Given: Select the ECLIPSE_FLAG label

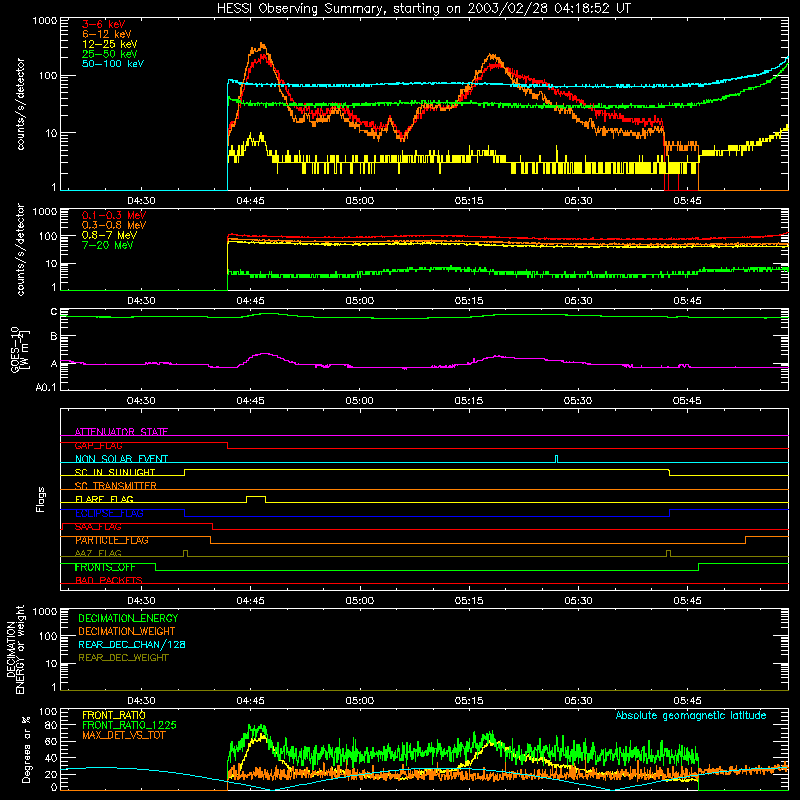Looking at the screenshot, I should pyautogui.click(x=109, y=513).
